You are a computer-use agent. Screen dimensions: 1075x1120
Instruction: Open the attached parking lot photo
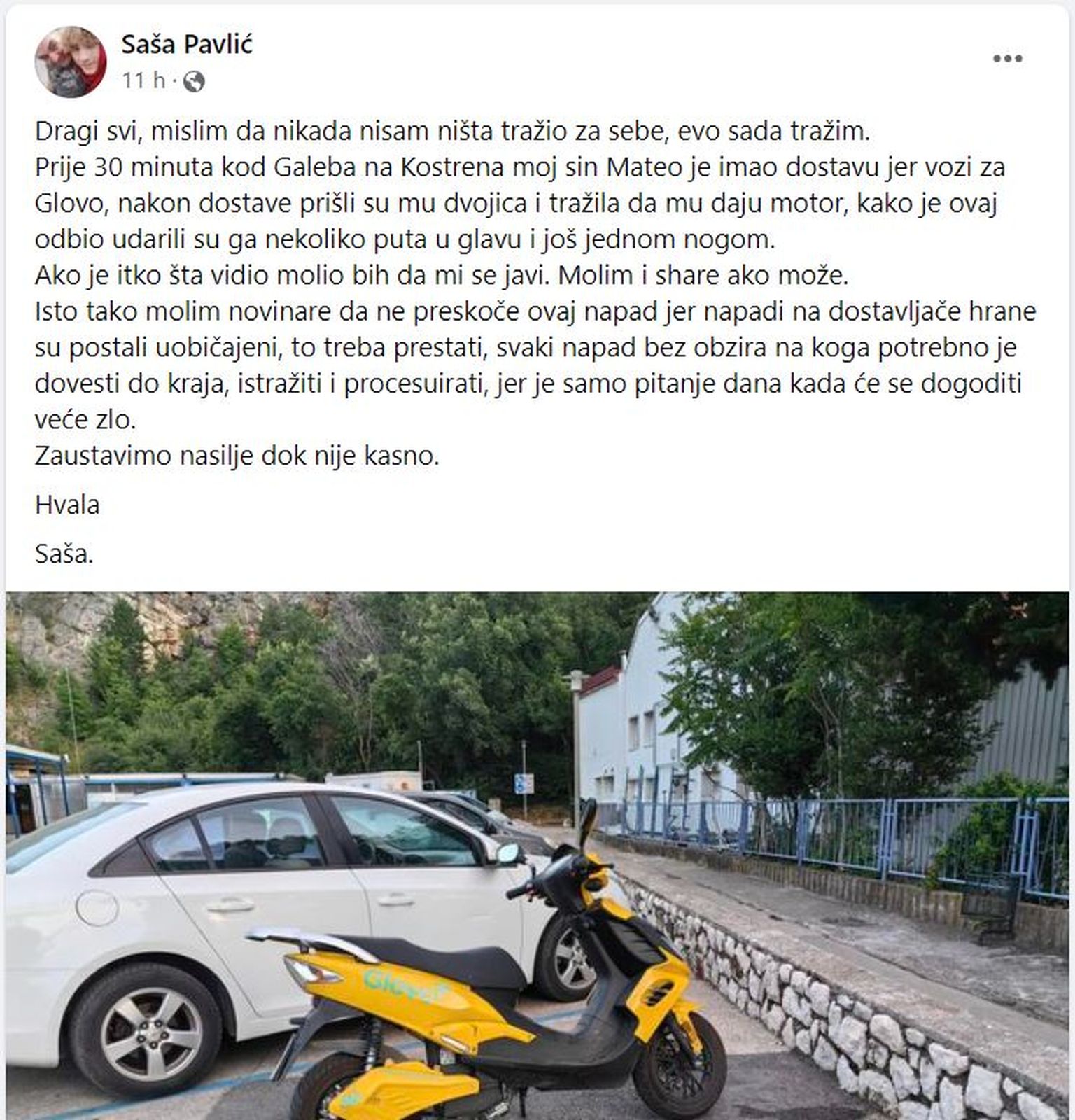click(537, 855)
